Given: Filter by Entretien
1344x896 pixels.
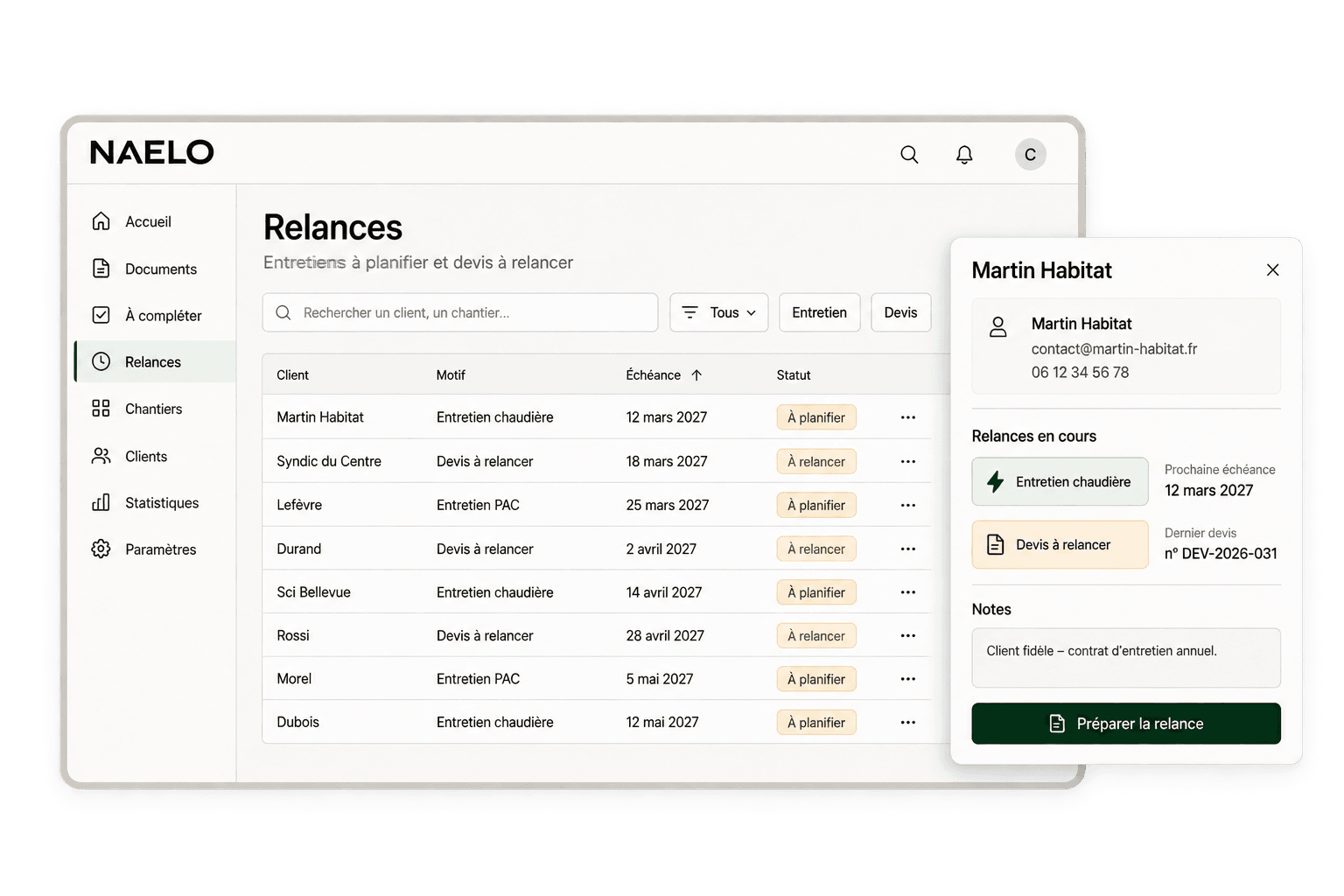Looking at the screenshot, I should (820, 312).
